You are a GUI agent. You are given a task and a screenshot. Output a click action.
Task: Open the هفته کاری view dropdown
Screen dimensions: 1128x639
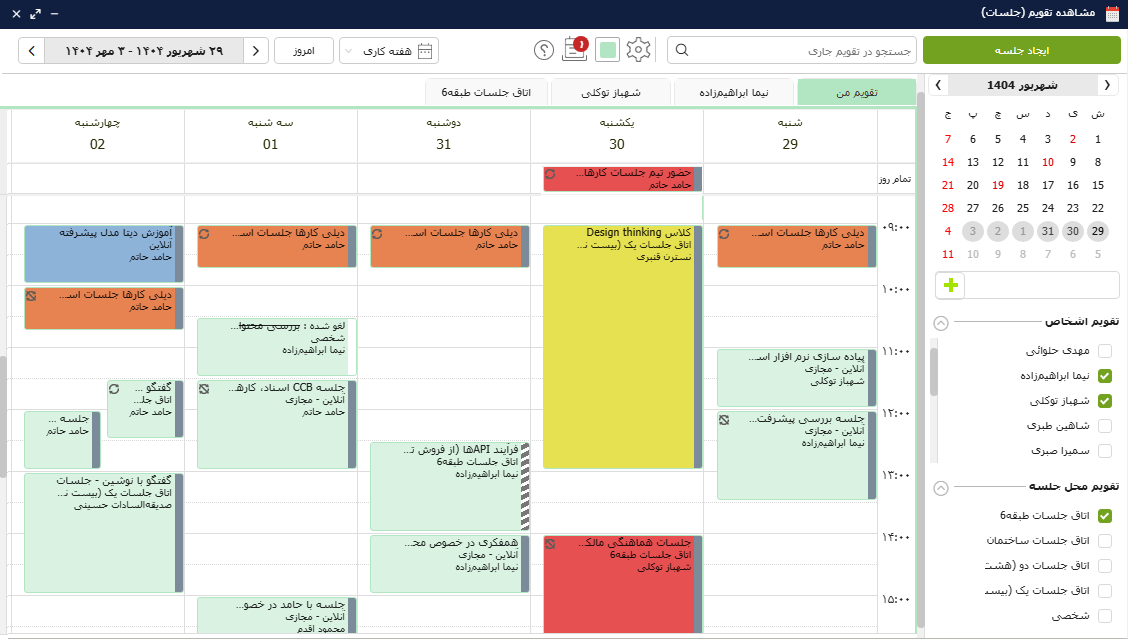coord(388,50)
